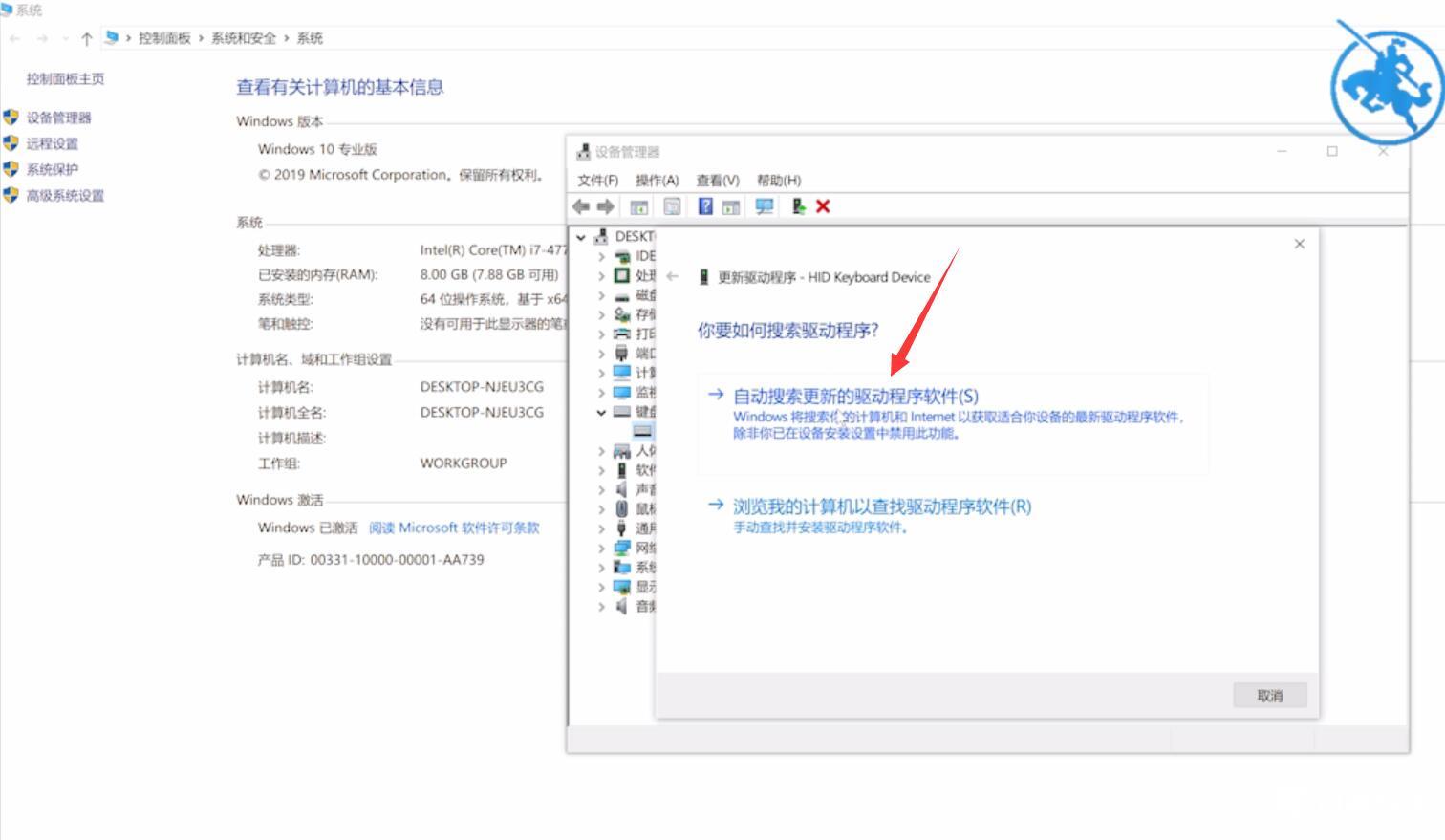This screenshot has width=1445, height=840.
Task: Open 系统保护 from the left sidebar
Action: coord(53,169)
